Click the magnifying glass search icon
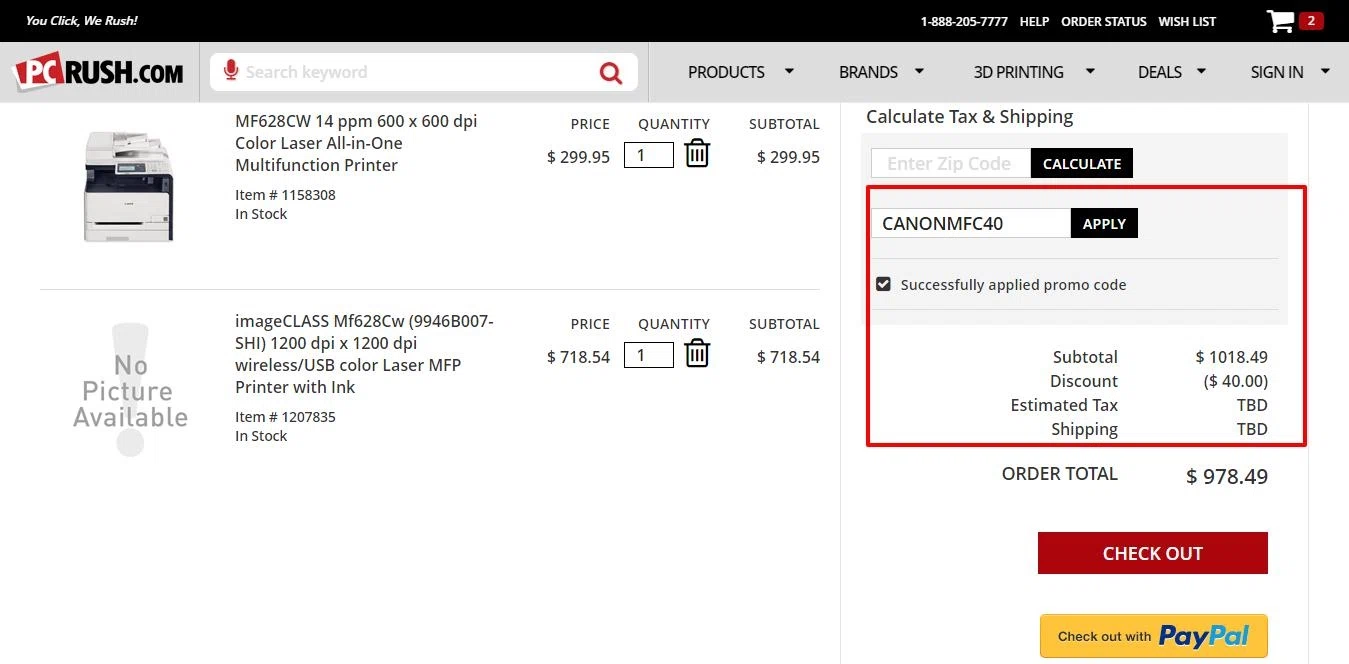The width and height of the screenshot is (1349, 664). tap(610, 72)
